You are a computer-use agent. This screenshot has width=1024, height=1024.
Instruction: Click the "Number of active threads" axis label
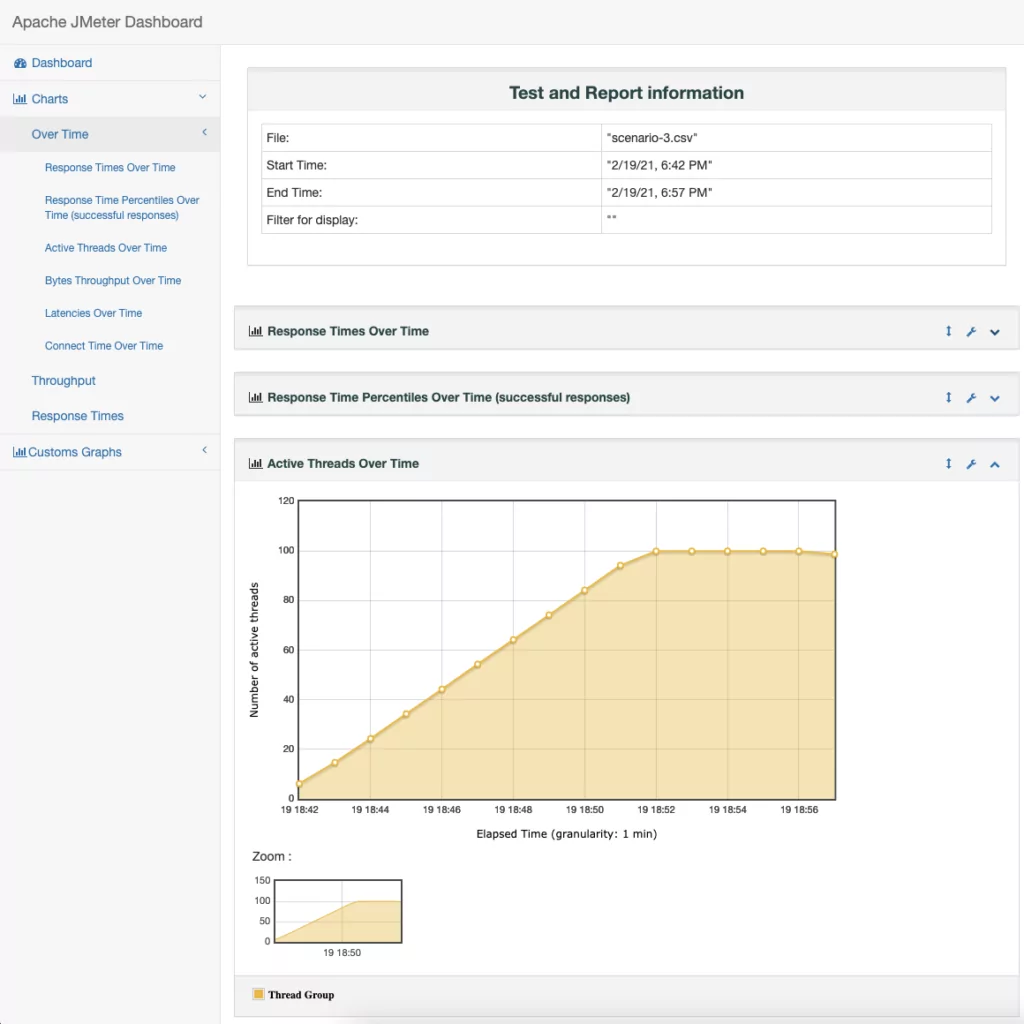point(254,650)
